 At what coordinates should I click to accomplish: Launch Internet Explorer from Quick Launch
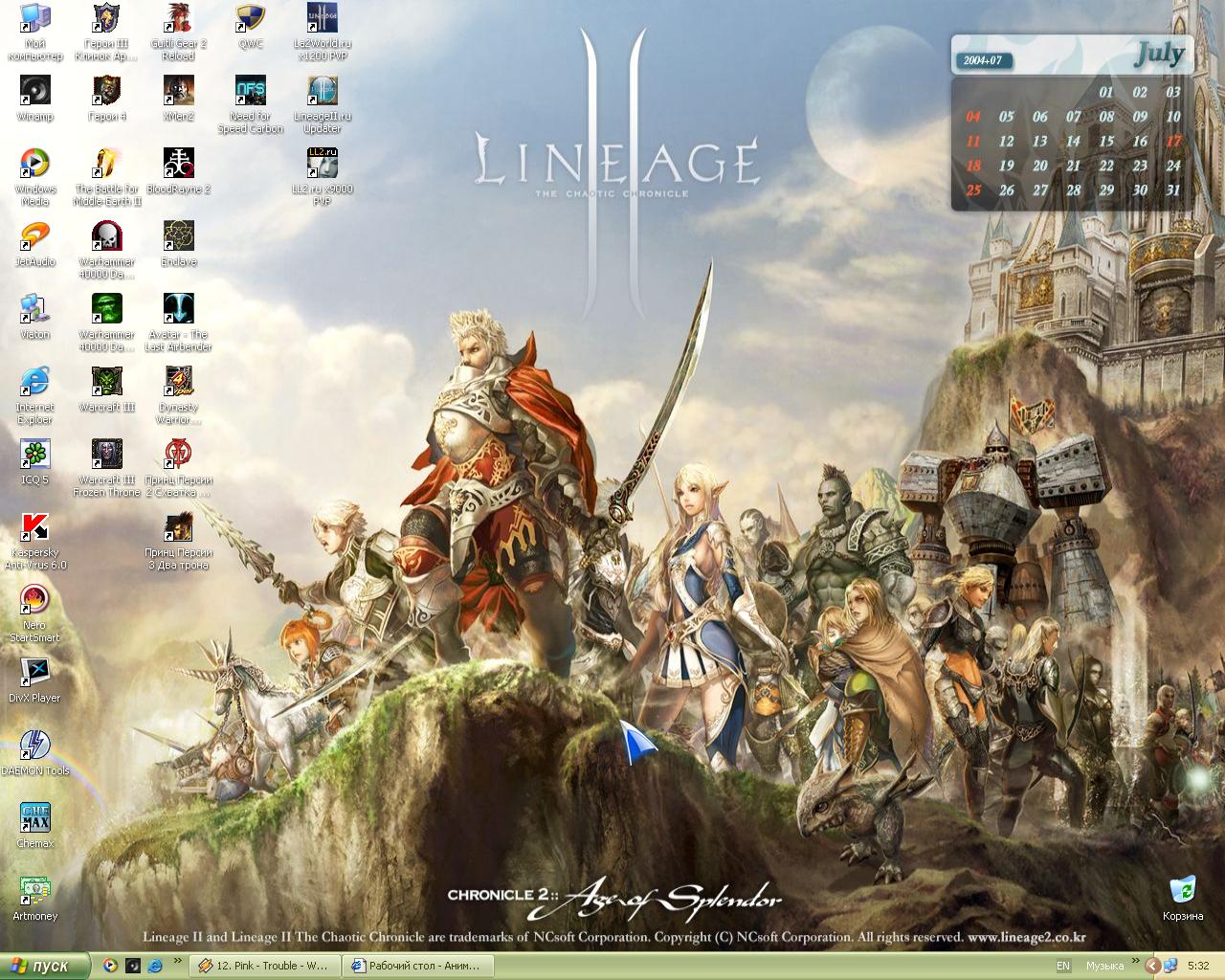point(155,966)
